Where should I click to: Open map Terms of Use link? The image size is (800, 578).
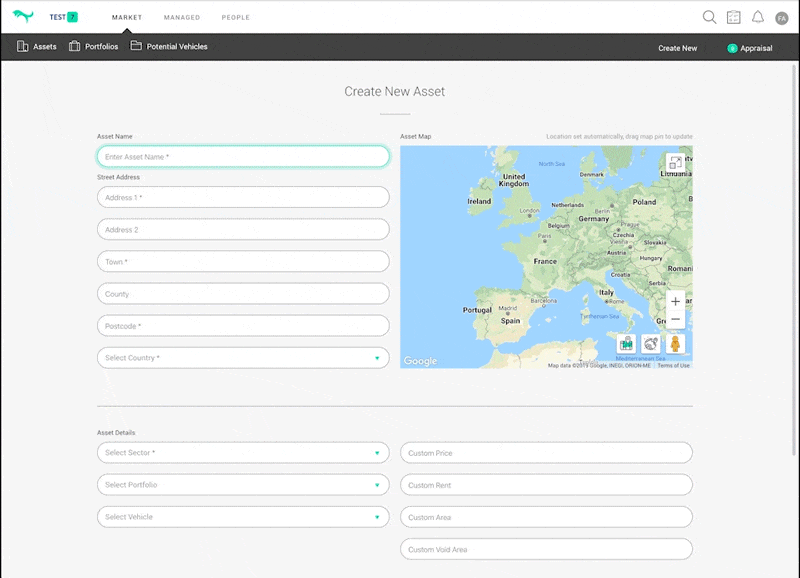coord(673,365)
